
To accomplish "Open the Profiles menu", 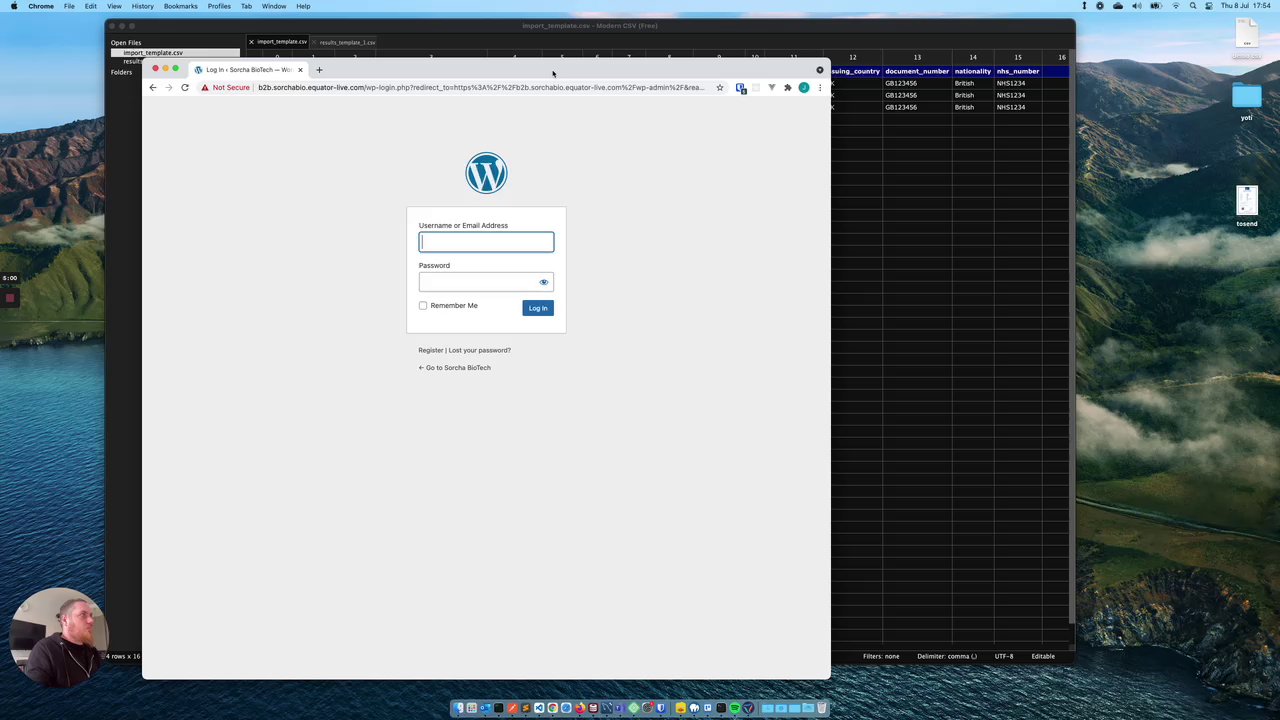I will pos(219,6).
